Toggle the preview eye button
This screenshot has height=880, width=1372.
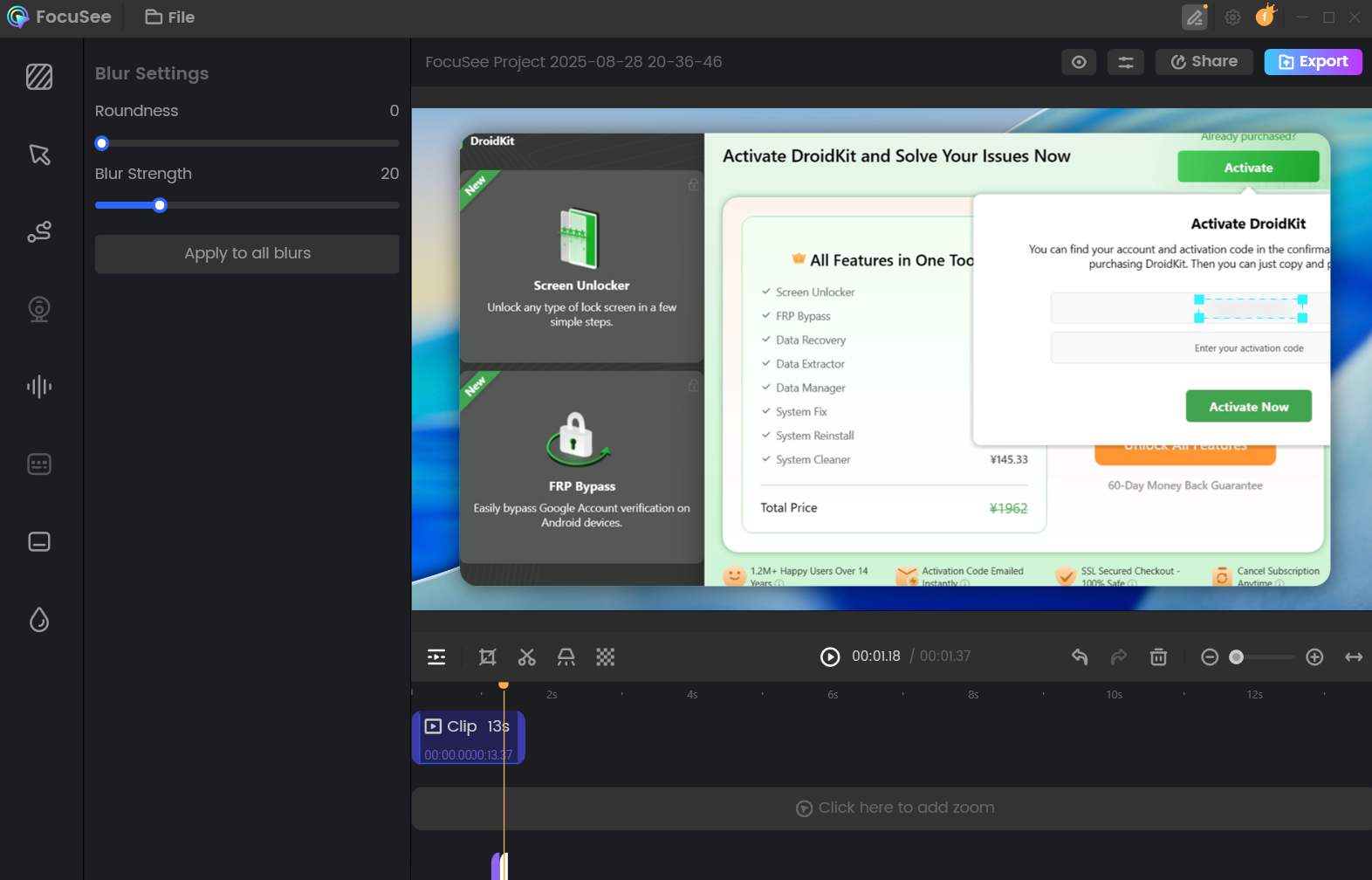pyautogui.click(x=1079, y=62)
